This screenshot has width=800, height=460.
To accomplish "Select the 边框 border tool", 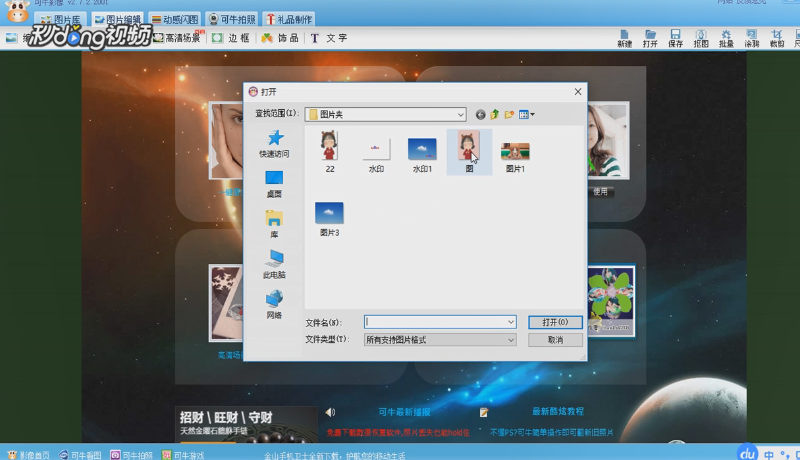I will pyautogui.click(x=231, y=38).
